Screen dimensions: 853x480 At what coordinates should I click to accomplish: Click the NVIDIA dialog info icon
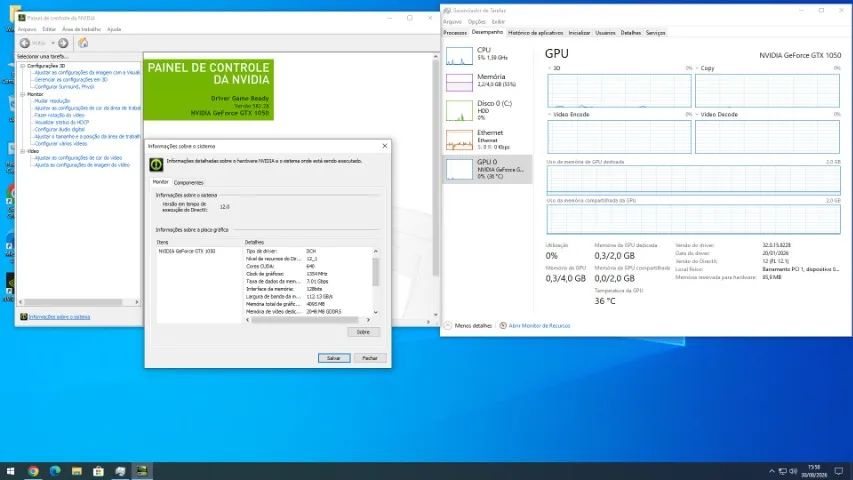156,164
